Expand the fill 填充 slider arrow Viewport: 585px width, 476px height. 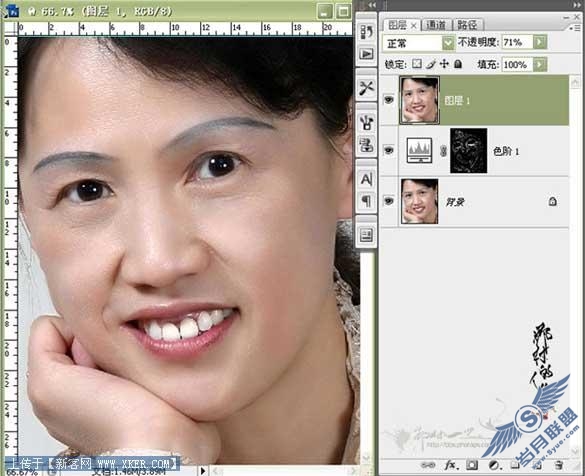tap(540, 65)
